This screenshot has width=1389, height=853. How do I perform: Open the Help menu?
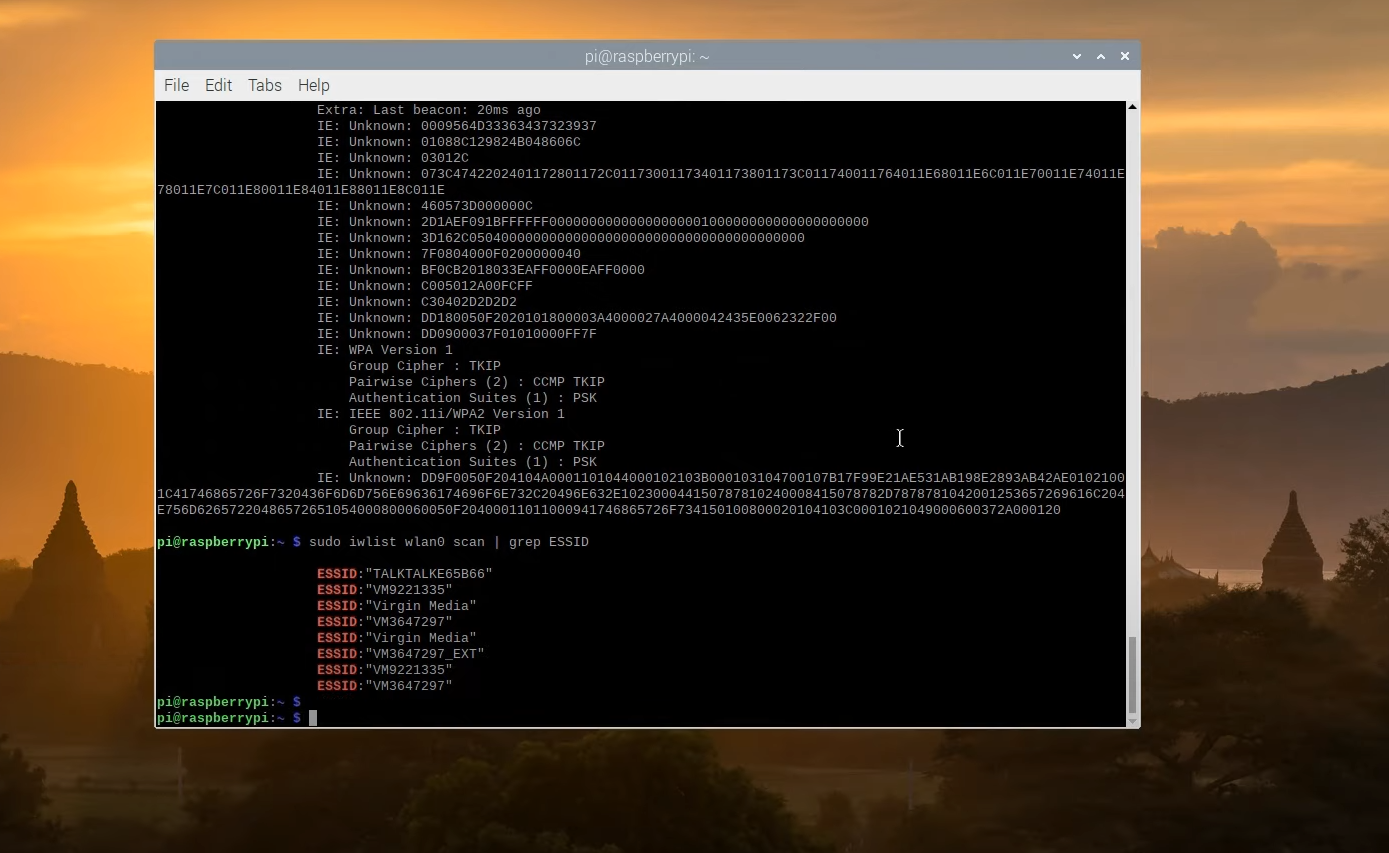click(313, 85)
